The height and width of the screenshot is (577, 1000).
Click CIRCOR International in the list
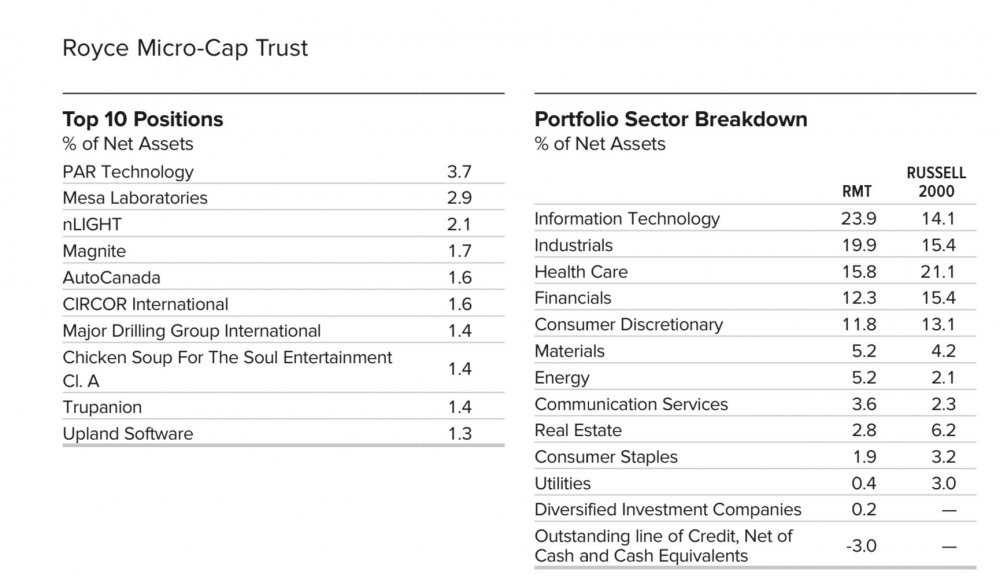(x=145, y=304)
